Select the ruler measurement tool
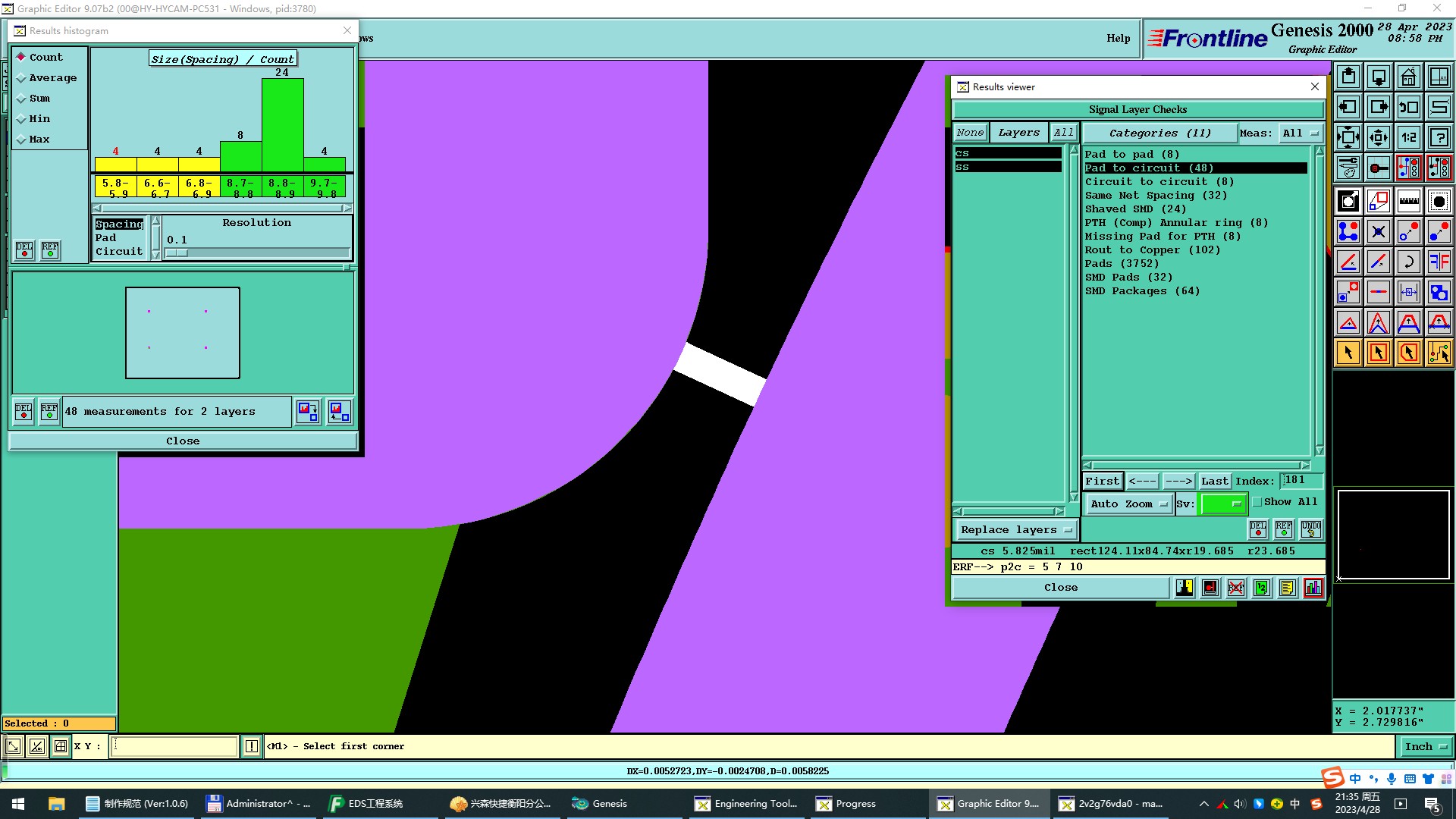The image size is (1456, 819). 1408,201
